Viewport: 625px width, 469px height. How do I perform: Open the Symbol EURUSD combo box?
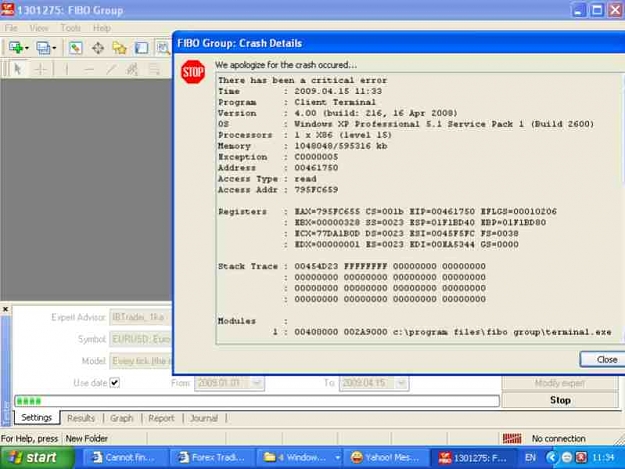pos(141,339)
